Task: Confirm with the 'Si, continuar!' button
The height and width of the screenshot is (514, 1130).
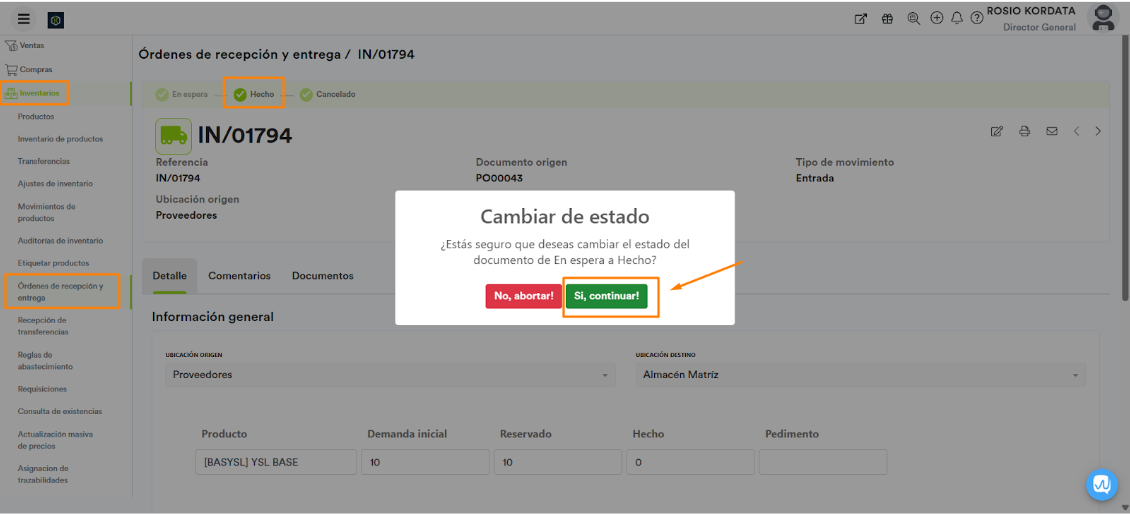Action: coord(607,296)
